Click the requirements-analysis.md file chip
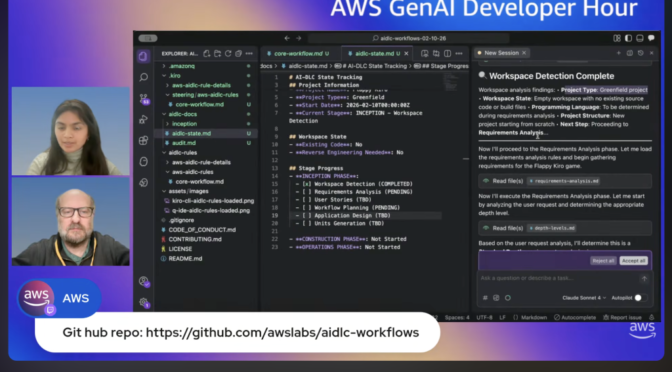This screenshot has width=672, height=372. (x=564, y=181)
